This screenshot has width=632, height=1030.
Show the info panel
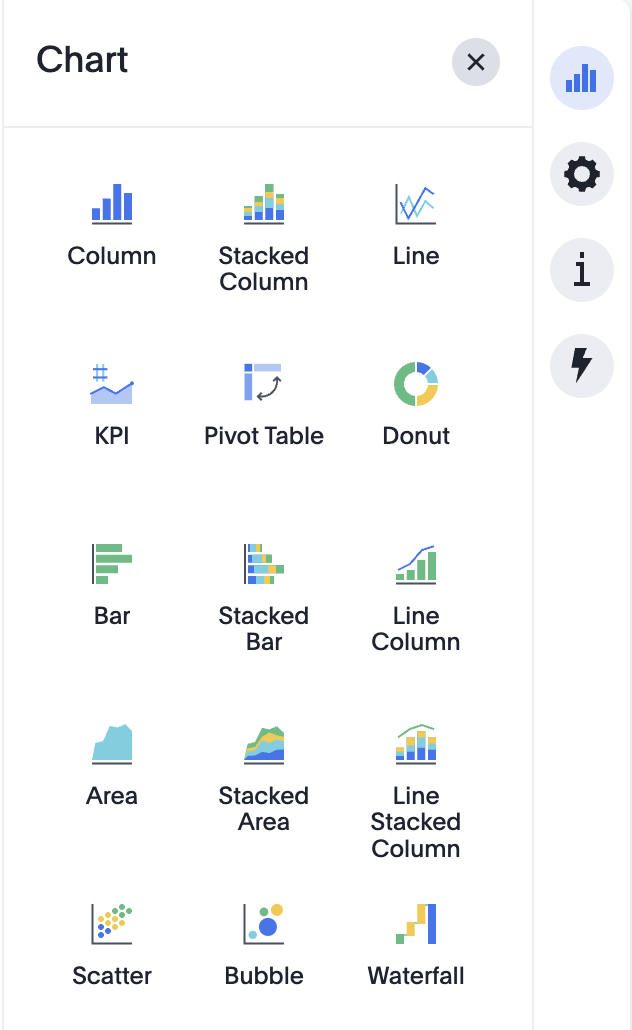pyautogui.click(x=582, y=270)
